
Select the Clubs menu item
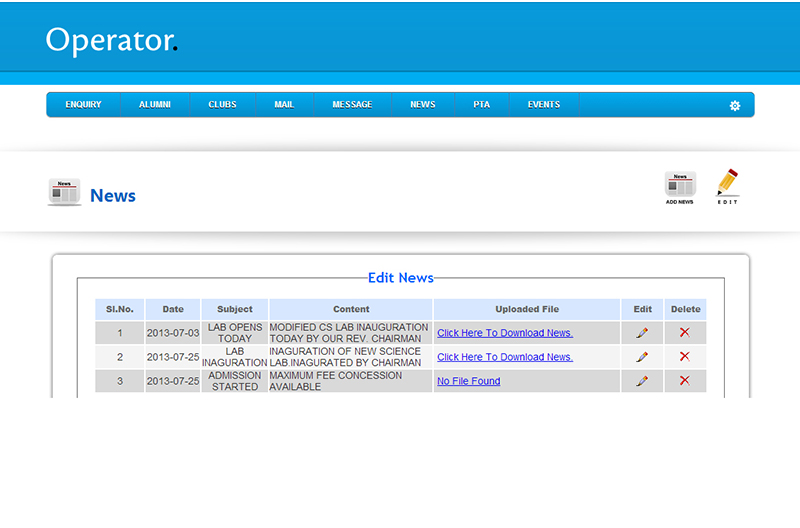pos(222,105)
